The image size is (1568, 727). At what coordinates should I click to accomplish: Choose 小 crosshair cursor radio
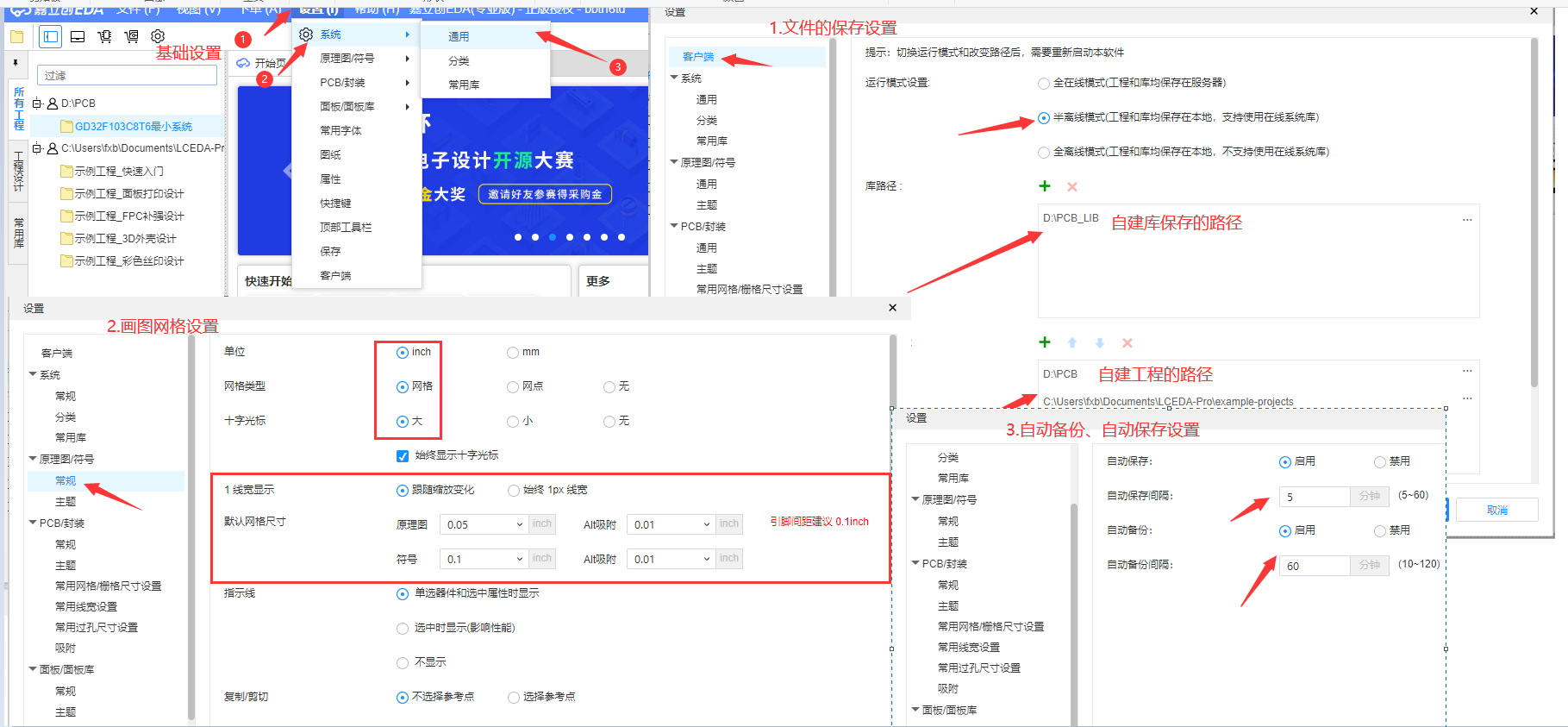coord(513,422)
